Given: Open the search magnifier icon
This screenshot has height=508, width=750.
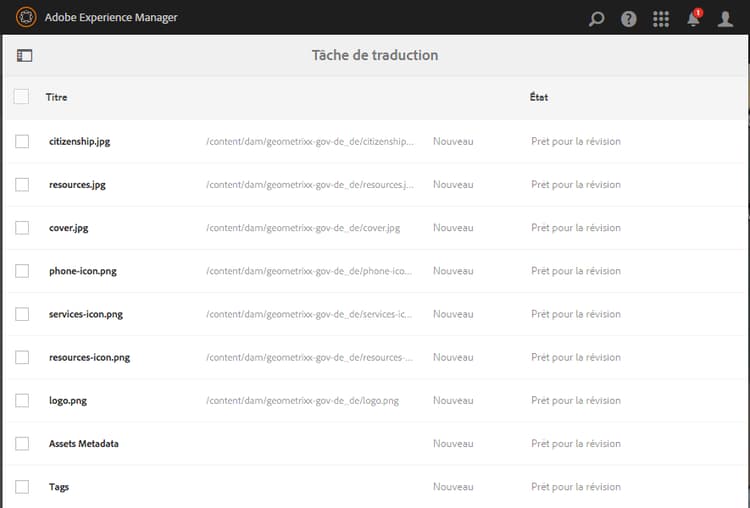Looking at the screenshot, I should coord(597,18).
